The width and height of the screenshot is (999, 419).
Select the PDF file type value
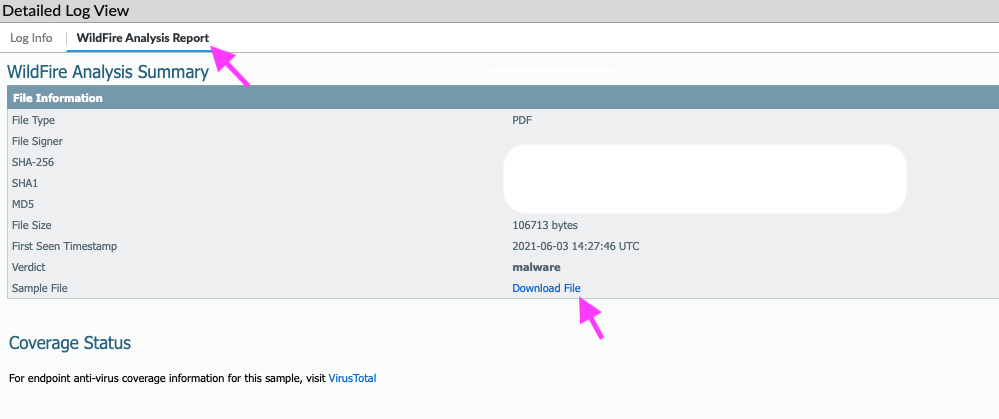point(522,120)
